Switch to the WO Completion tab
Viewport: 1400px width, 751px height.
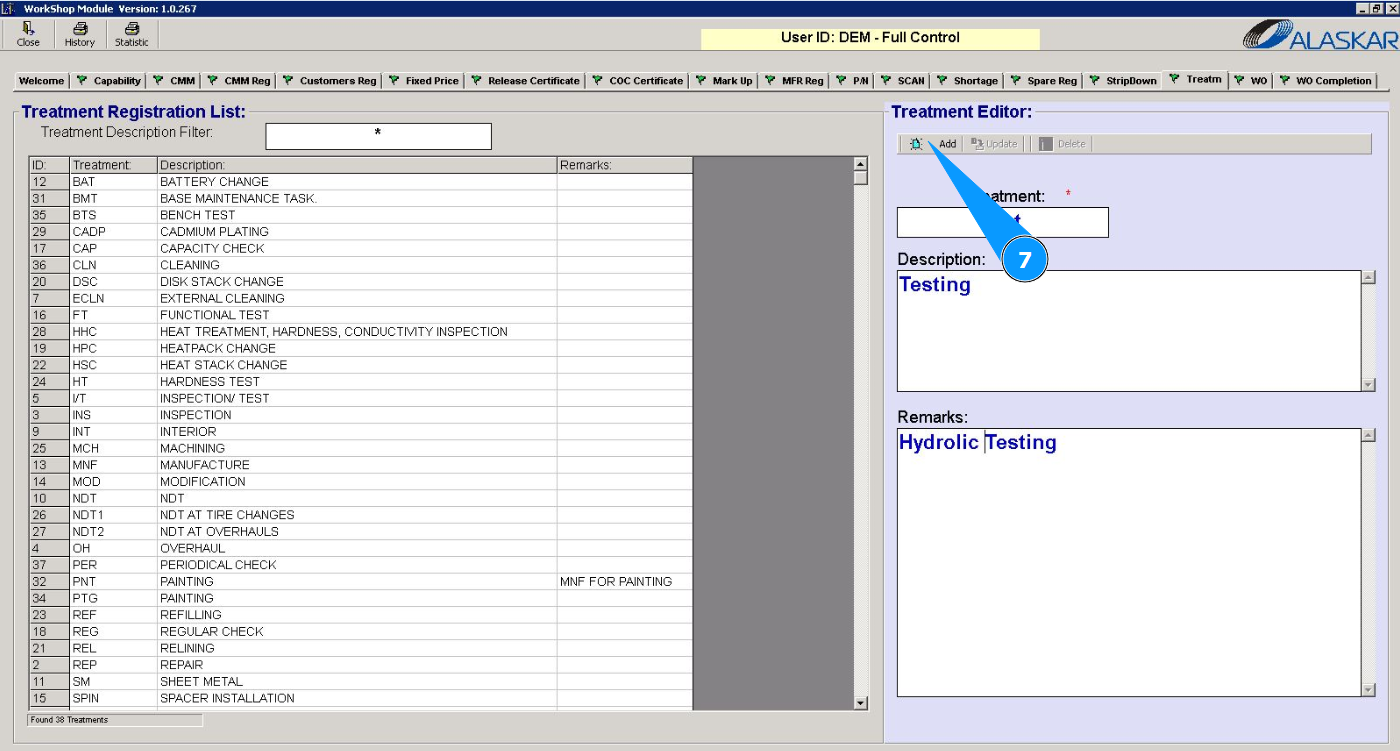[x=1325, y=81]
